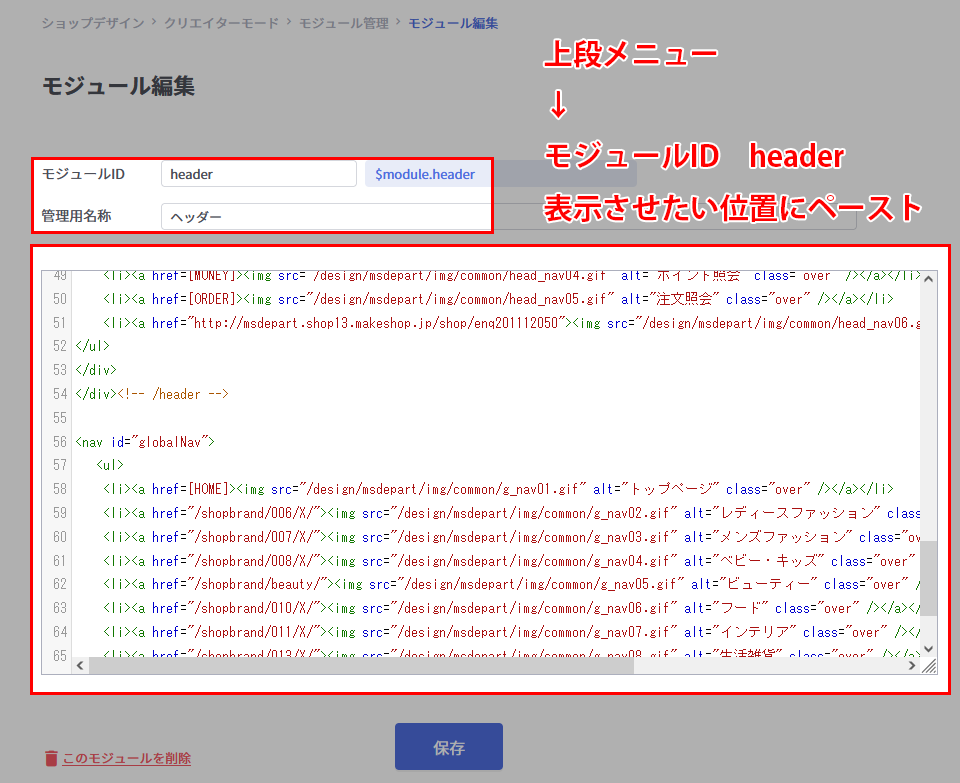Click code line 52 closing </ul>
The height and width of the screenshot is (783, 960).
92,346
